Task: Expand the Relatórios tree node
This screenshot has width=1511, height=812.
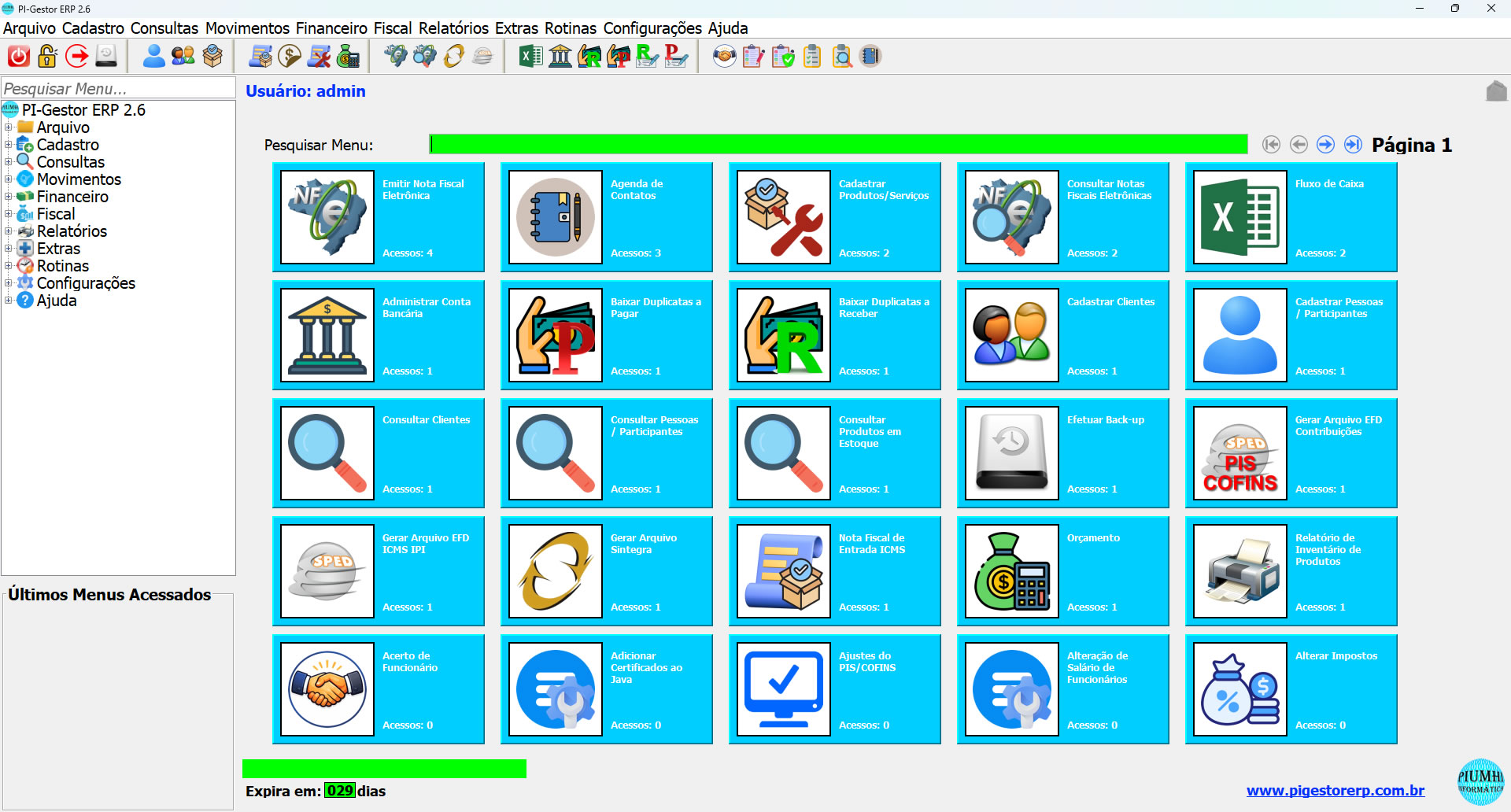Action: [x=8, y=231]
